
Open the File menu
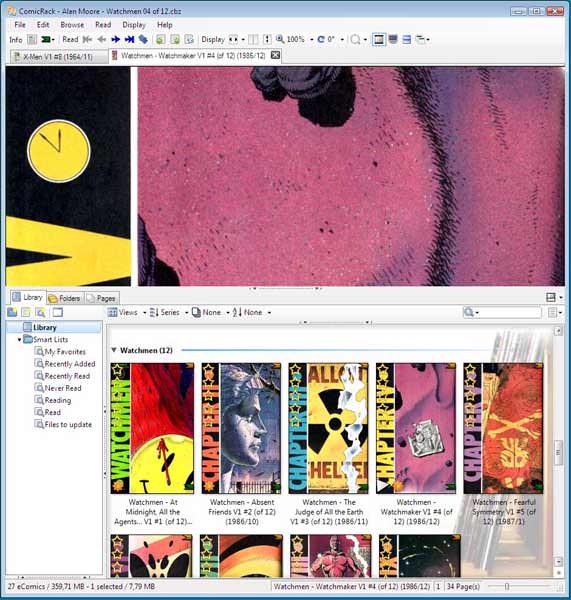(x=20, y=25)
